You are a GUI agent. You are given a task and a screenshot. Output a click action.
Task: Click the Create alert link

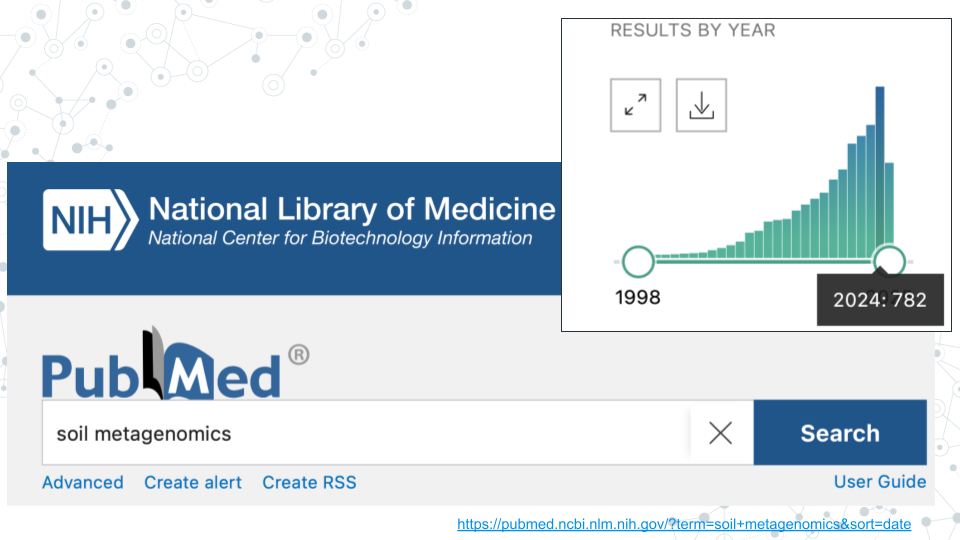[193, 483]
